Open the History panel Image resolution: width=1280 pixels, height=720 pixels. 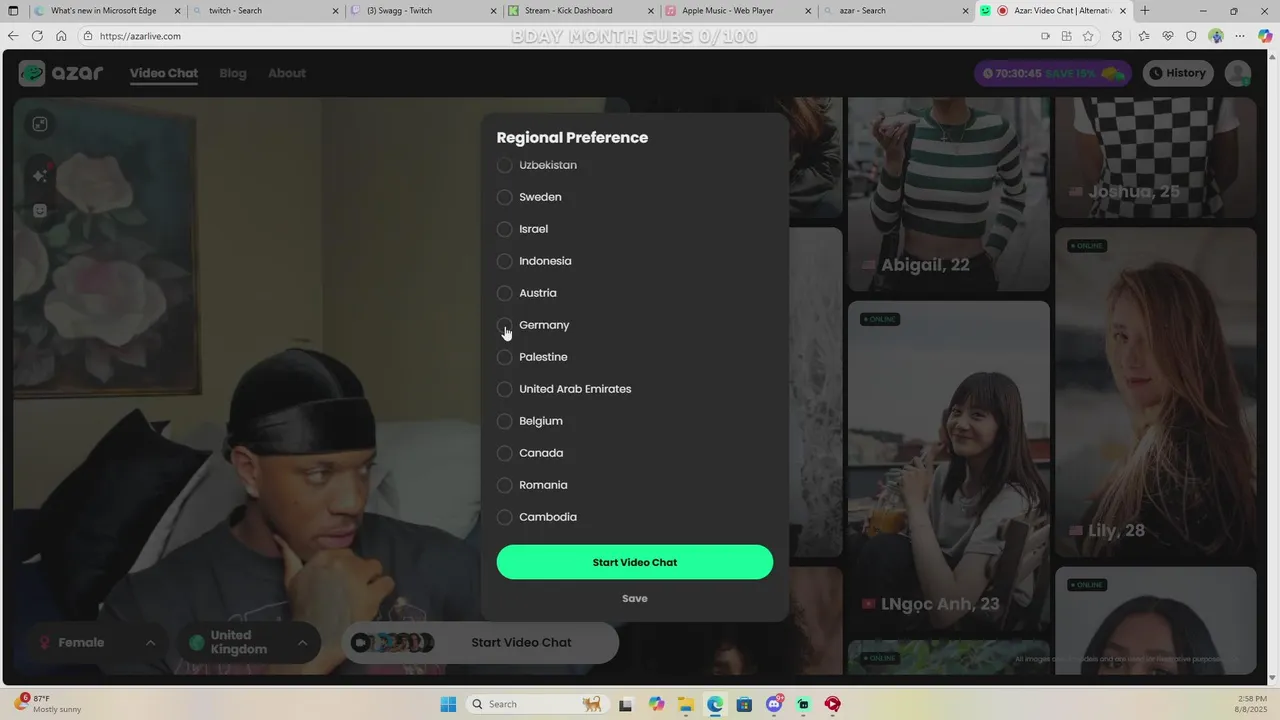click(x=1178, y=73)
